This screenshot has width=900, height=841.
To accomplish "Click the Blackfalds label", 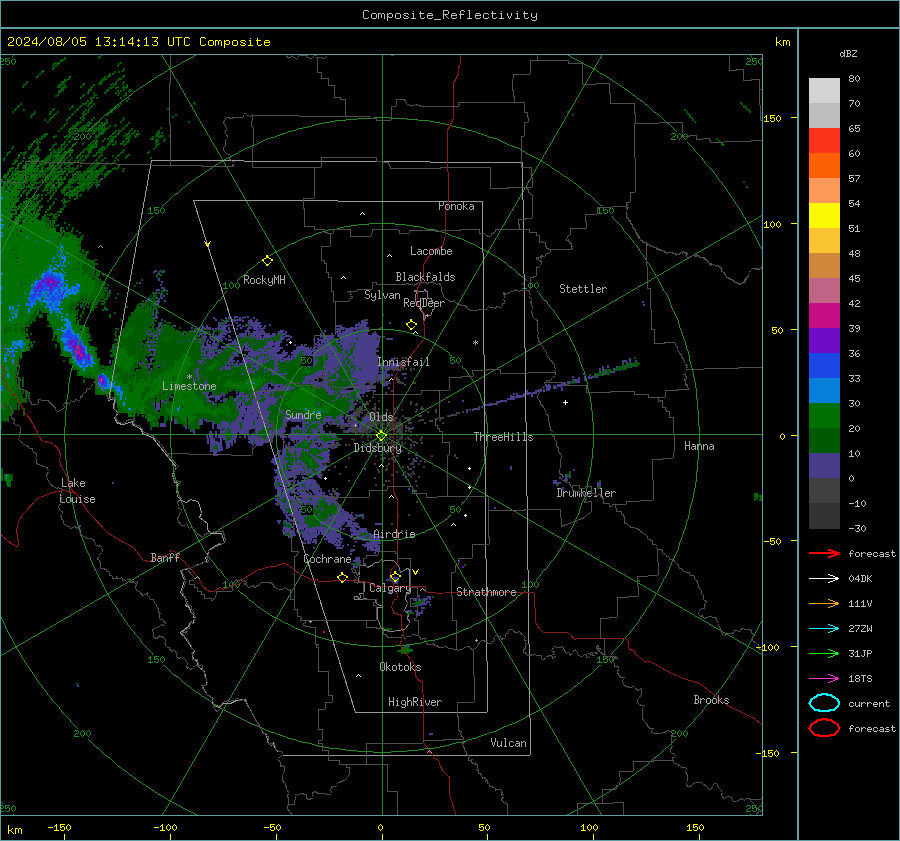I will (425, 277).
